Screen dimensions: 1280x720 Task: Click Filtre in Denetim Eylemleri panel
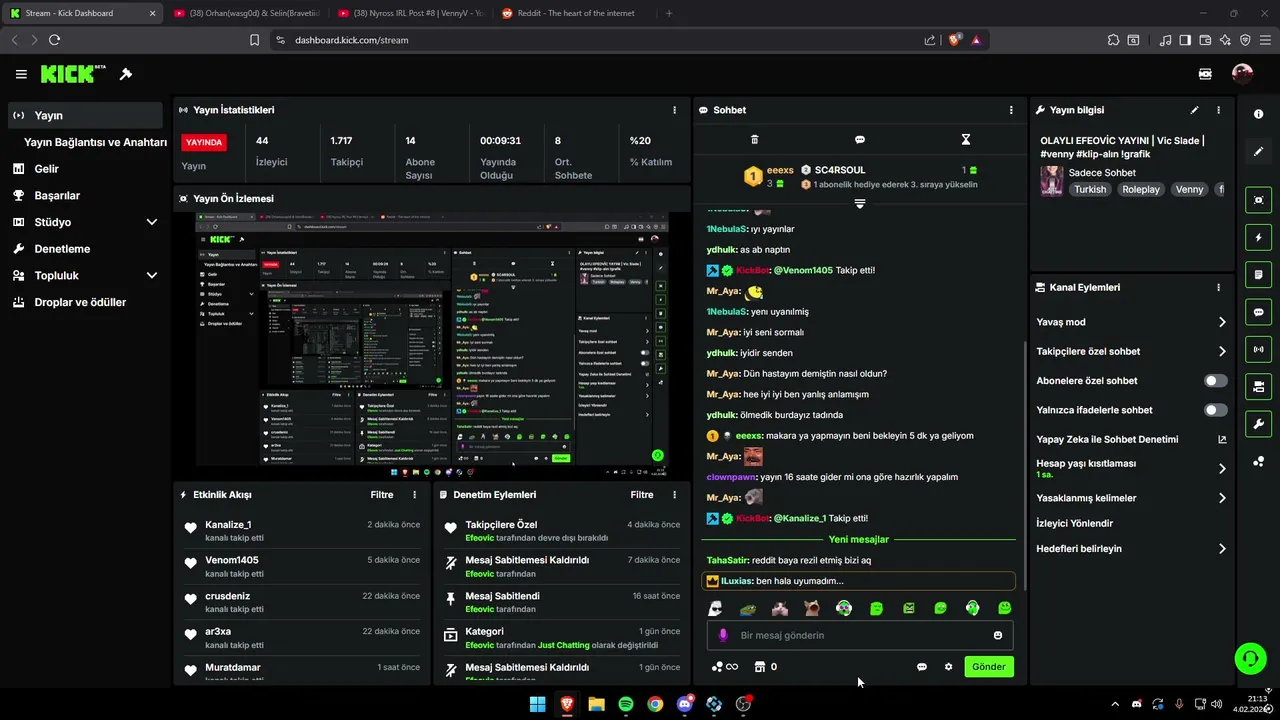point(642,495)
